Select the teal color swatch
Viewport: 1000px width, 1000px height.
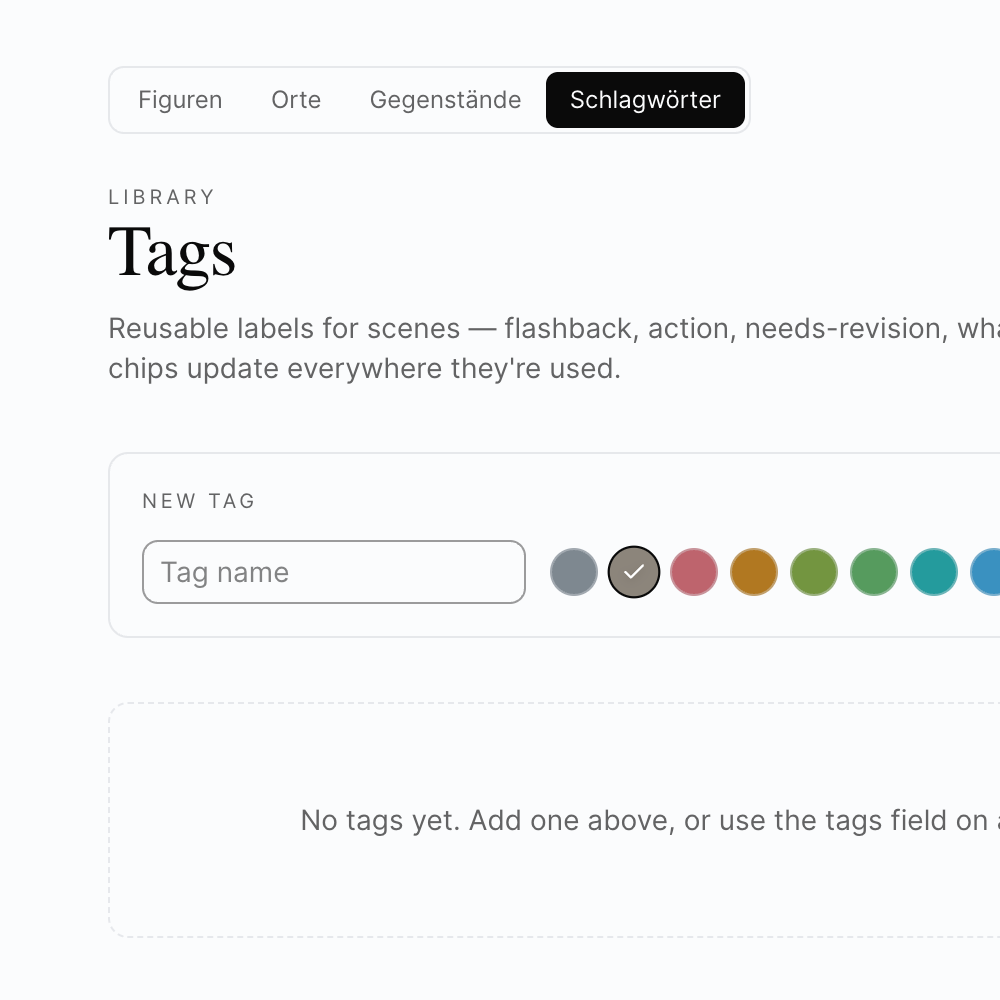[x=934, y=572]
